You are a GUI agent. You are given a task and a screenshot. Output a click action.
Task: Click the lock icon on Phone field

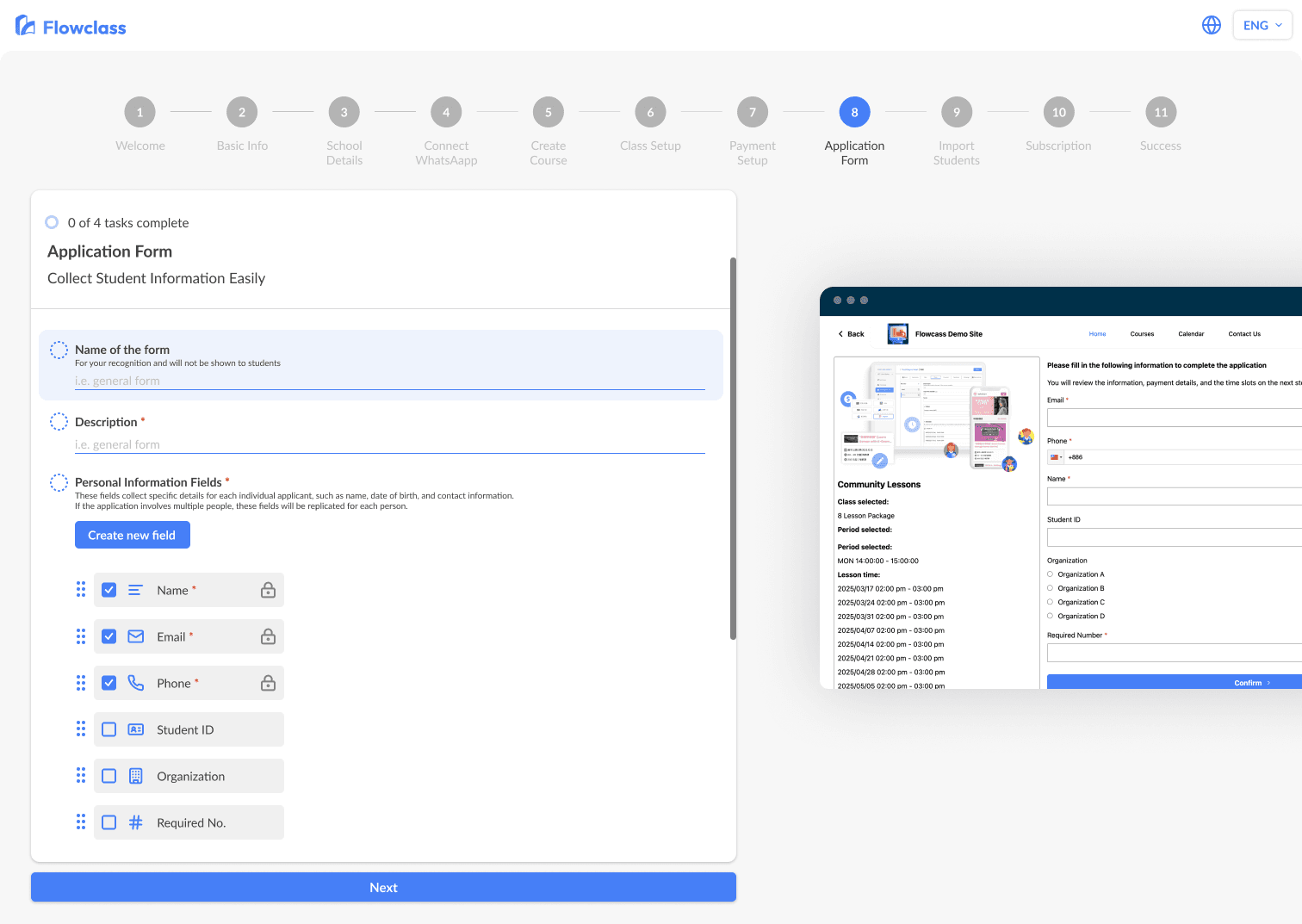269,683
